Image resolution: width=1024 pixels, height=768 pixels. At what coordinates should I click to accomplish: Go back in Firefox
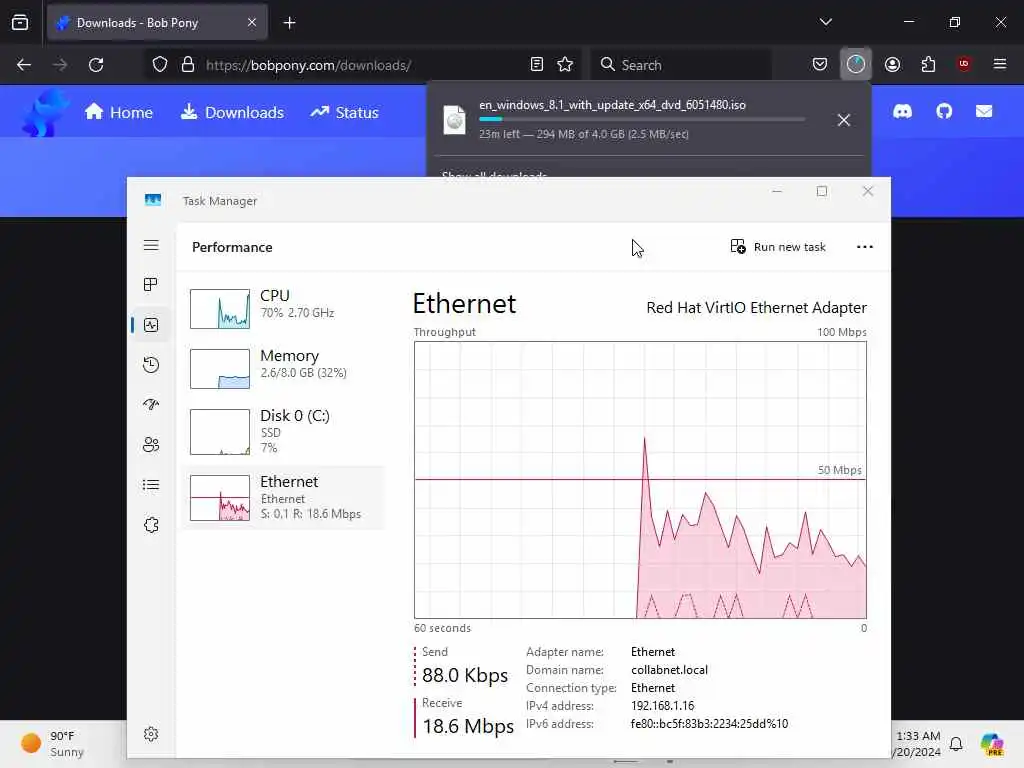[x=24, y=65]
